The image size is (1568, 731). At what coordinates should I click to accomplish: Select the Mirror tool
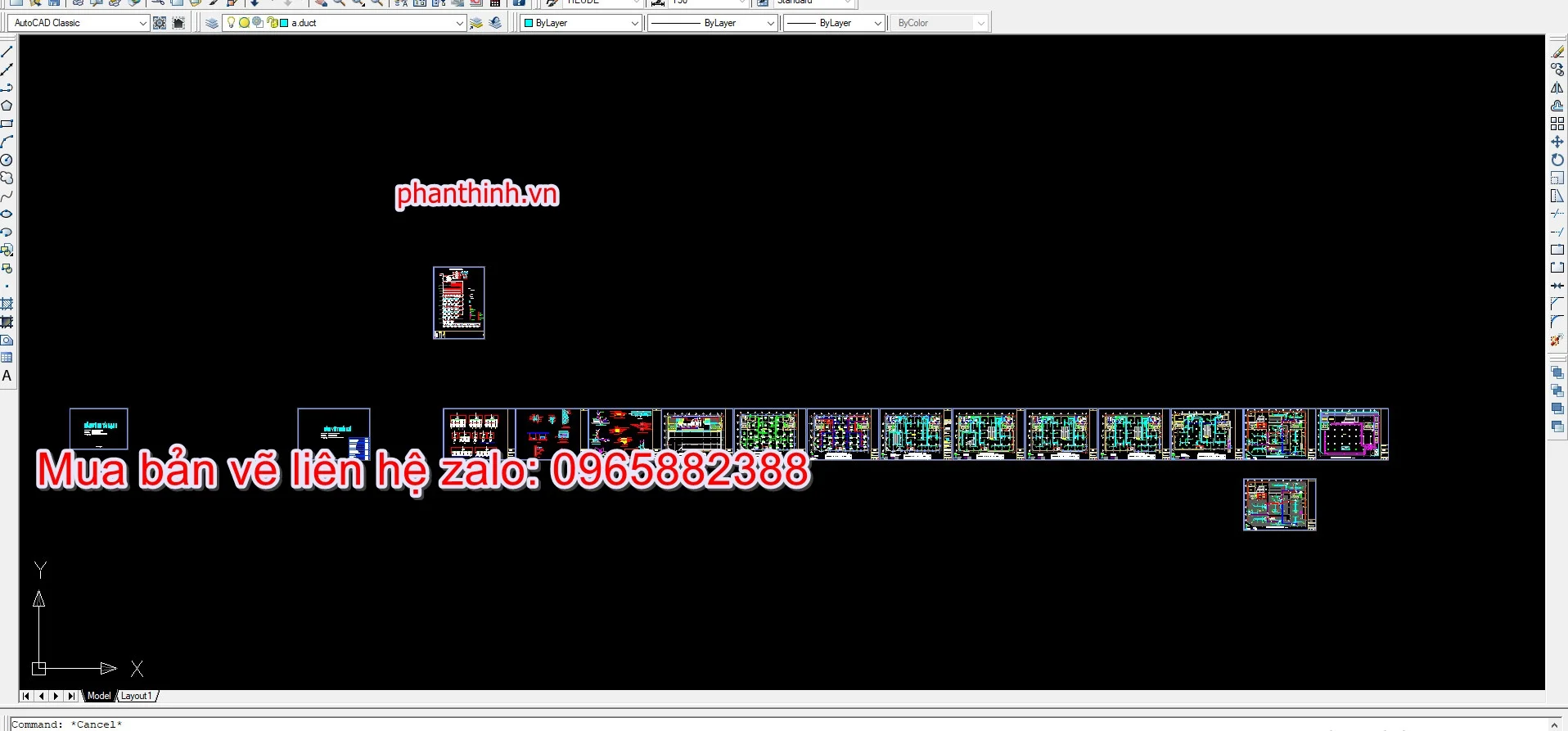click(x=1557, y=88)
